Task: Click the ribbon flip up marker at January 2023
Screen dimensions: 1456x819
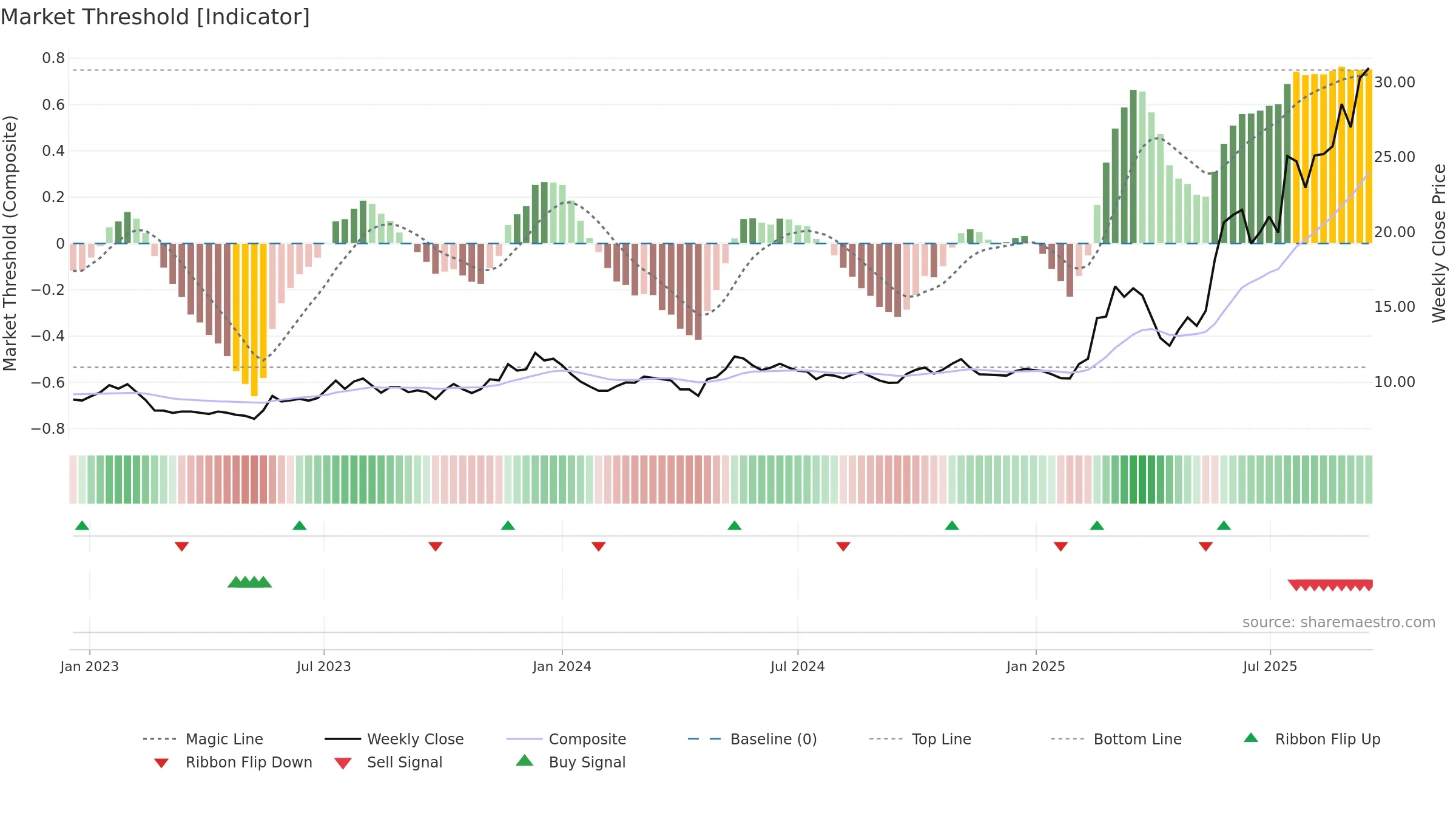Action: [x=82, y=525]
